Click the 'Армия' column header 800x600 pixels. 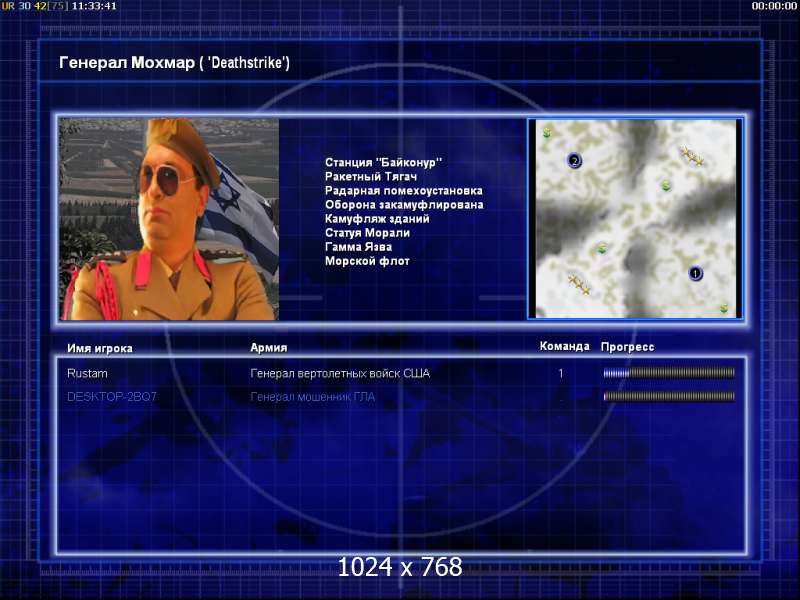pos(269,347)
